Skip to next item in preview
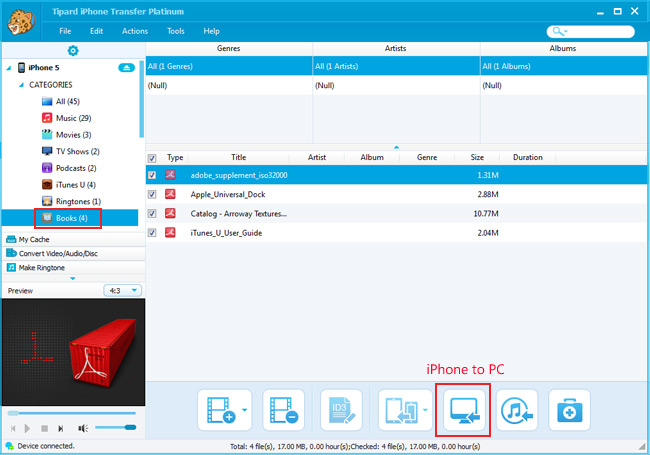This screenshot has width=650, height=455. coord(61,428)
